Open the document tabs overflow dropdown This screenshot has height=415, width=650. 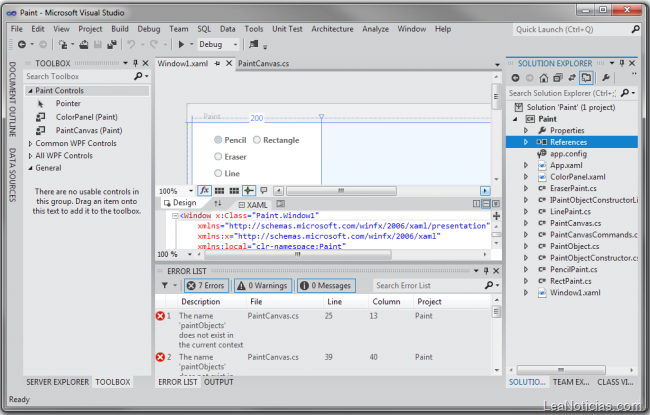coord(497,65)
